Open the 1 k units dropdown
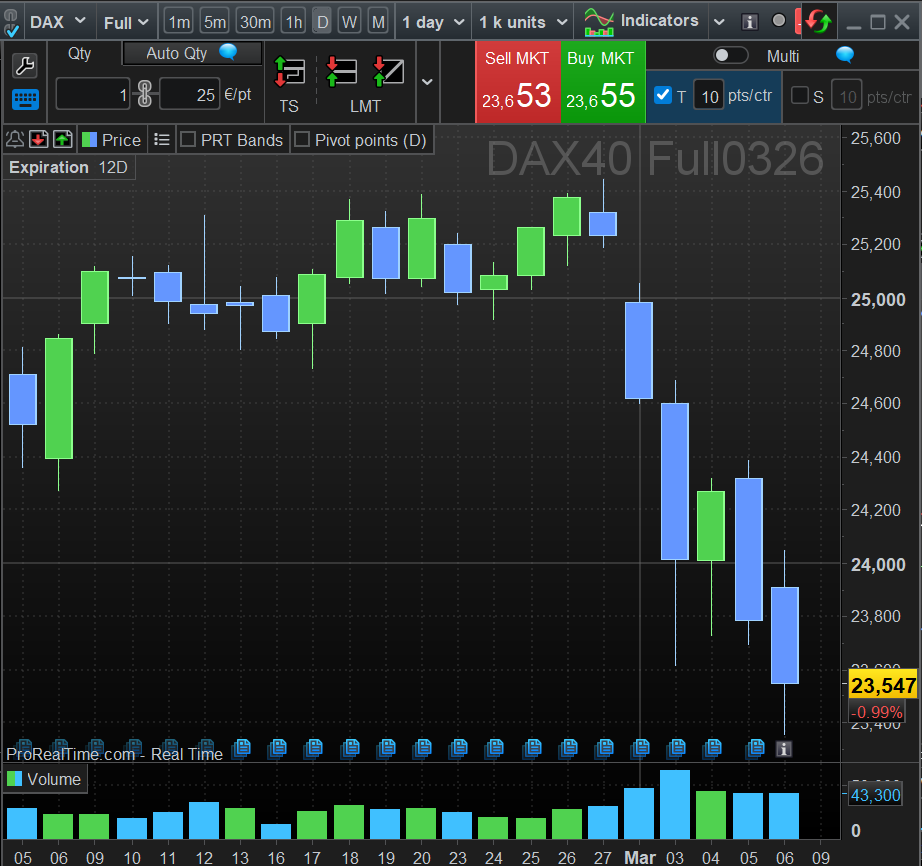The width and height of the screenshot is (922, 866). coord(522,22)
